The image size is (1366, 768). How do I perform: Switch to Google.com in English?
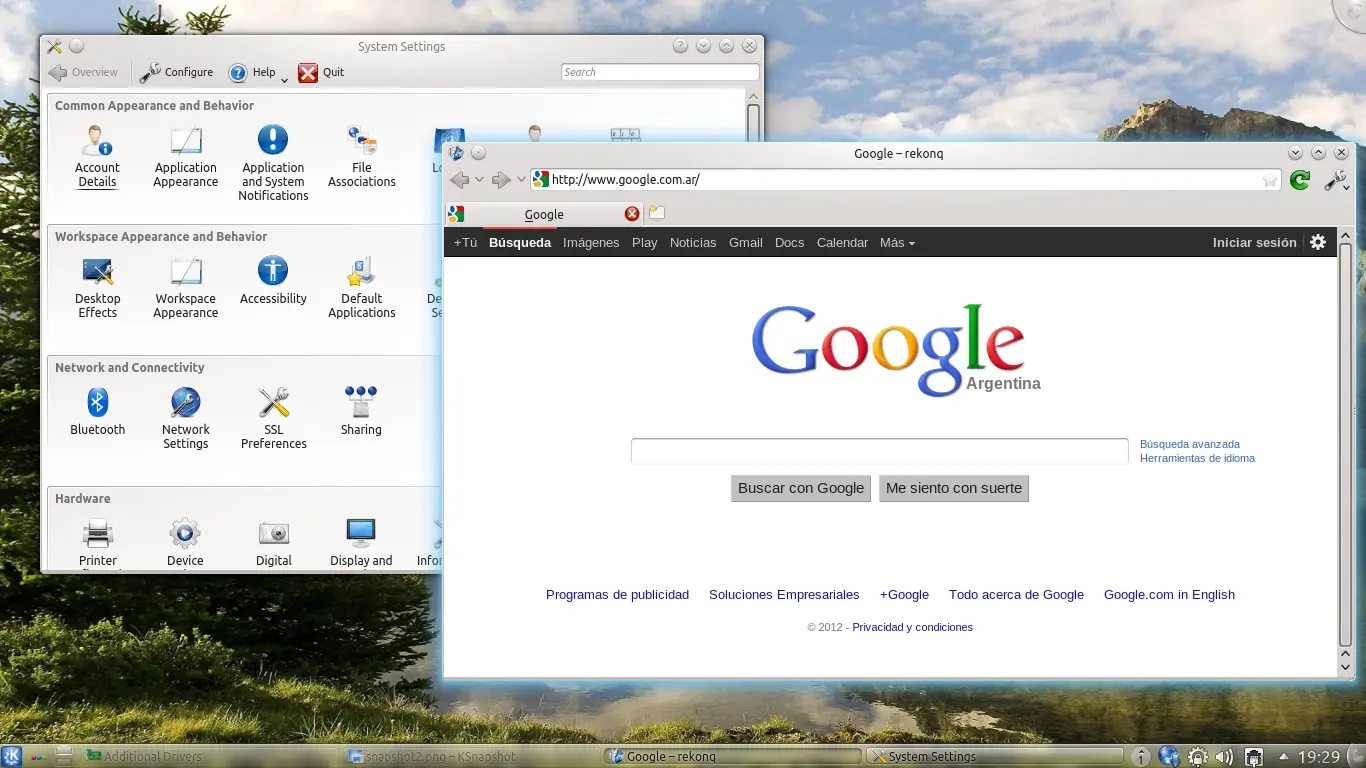[1169, 594]
